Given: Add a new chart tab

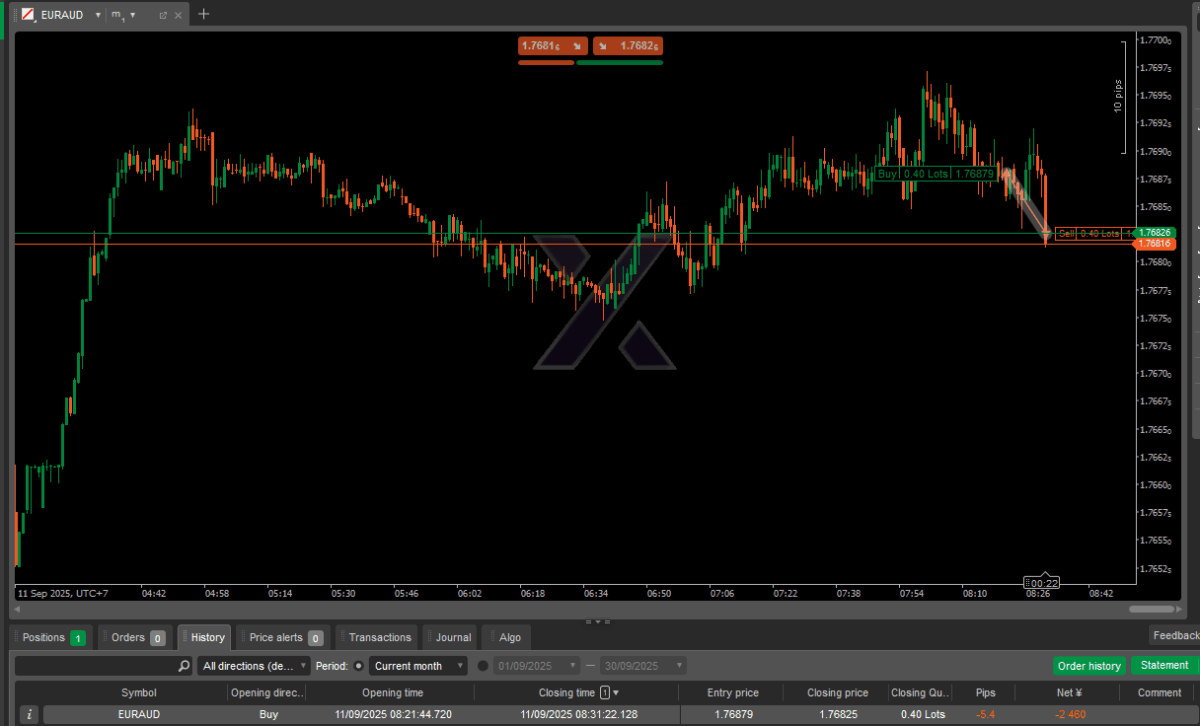Looking at the screenshot, I should (204, 14).
